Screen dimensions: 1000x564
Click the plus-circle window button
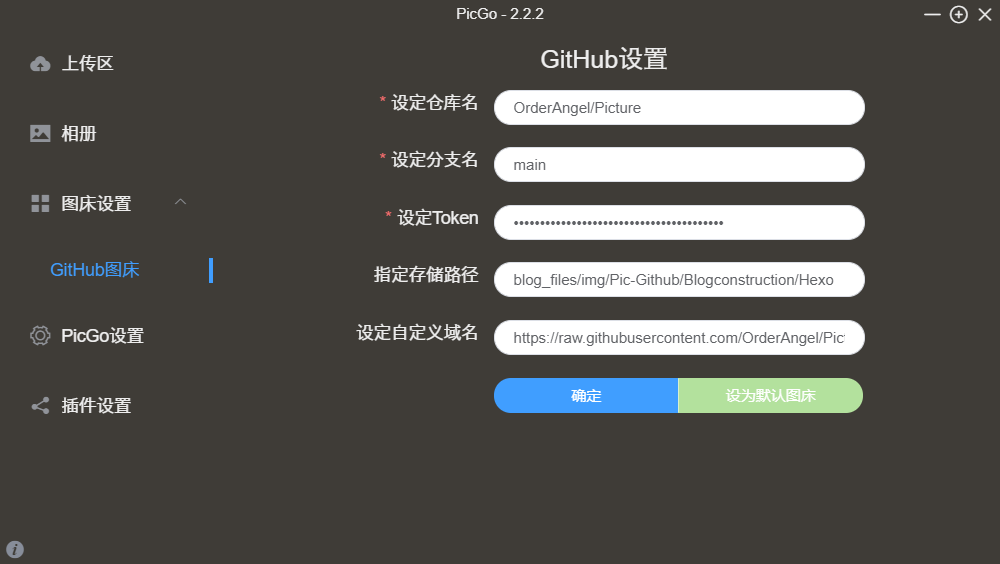pyautogui.click(x=959, y=15)
